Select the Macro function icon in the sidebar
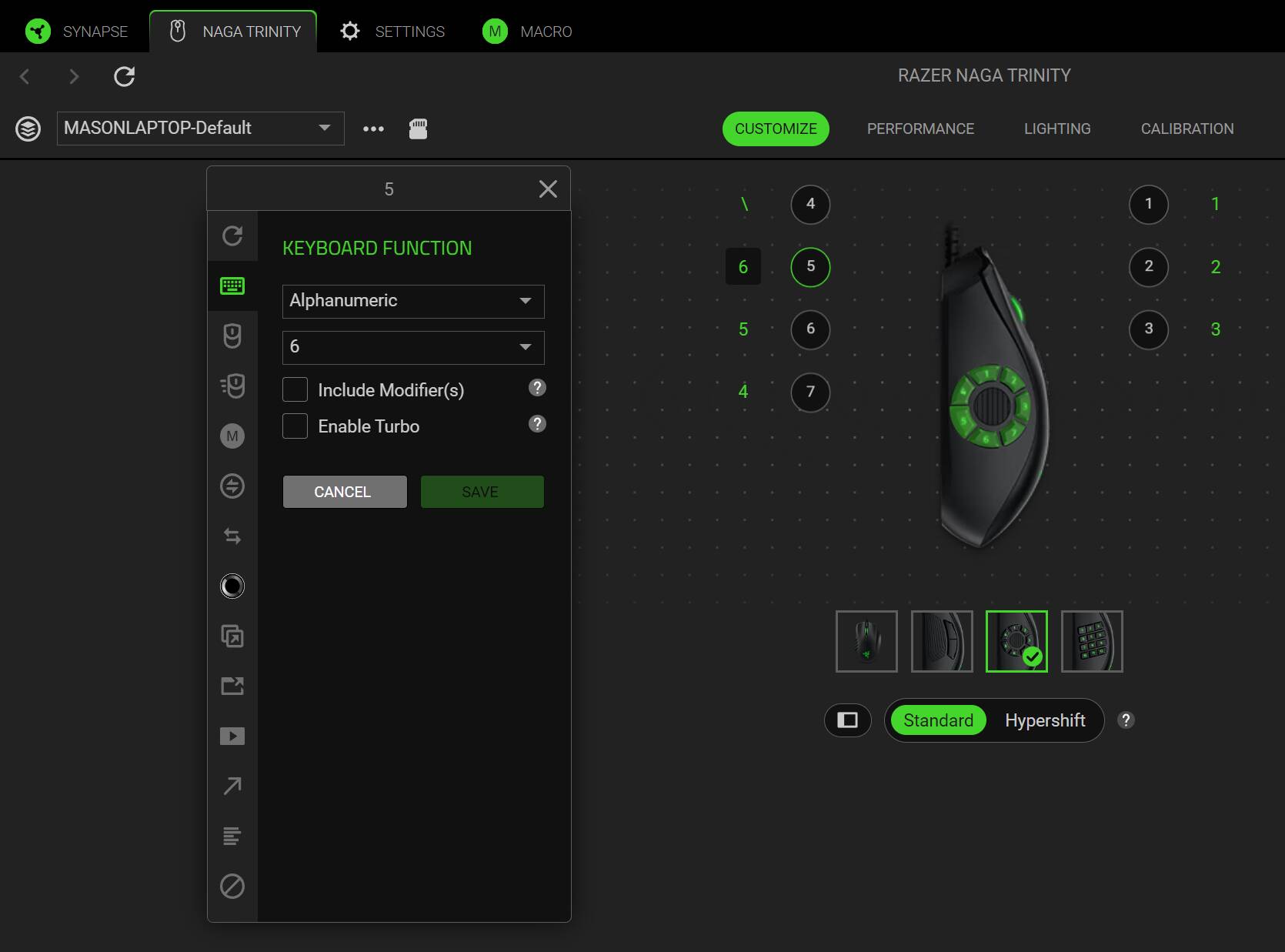The height and width of the screenshot is (952, 1285). [x=232, y=436]
